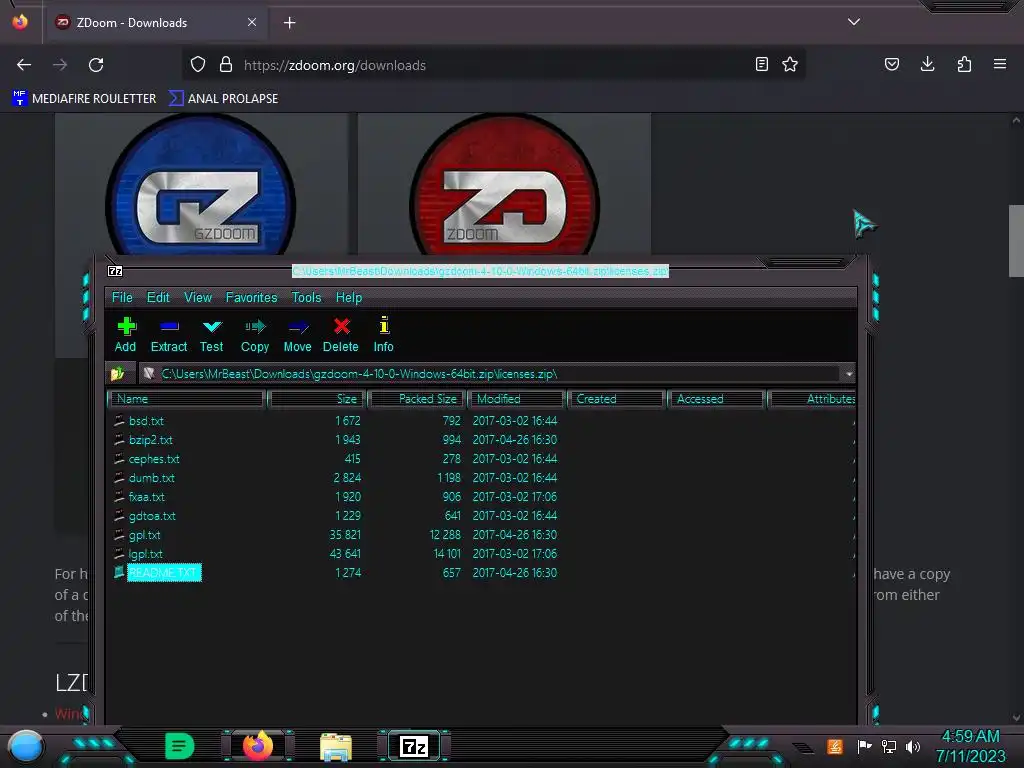Reload the ZDoom downloads page

(x=96, y=65)
